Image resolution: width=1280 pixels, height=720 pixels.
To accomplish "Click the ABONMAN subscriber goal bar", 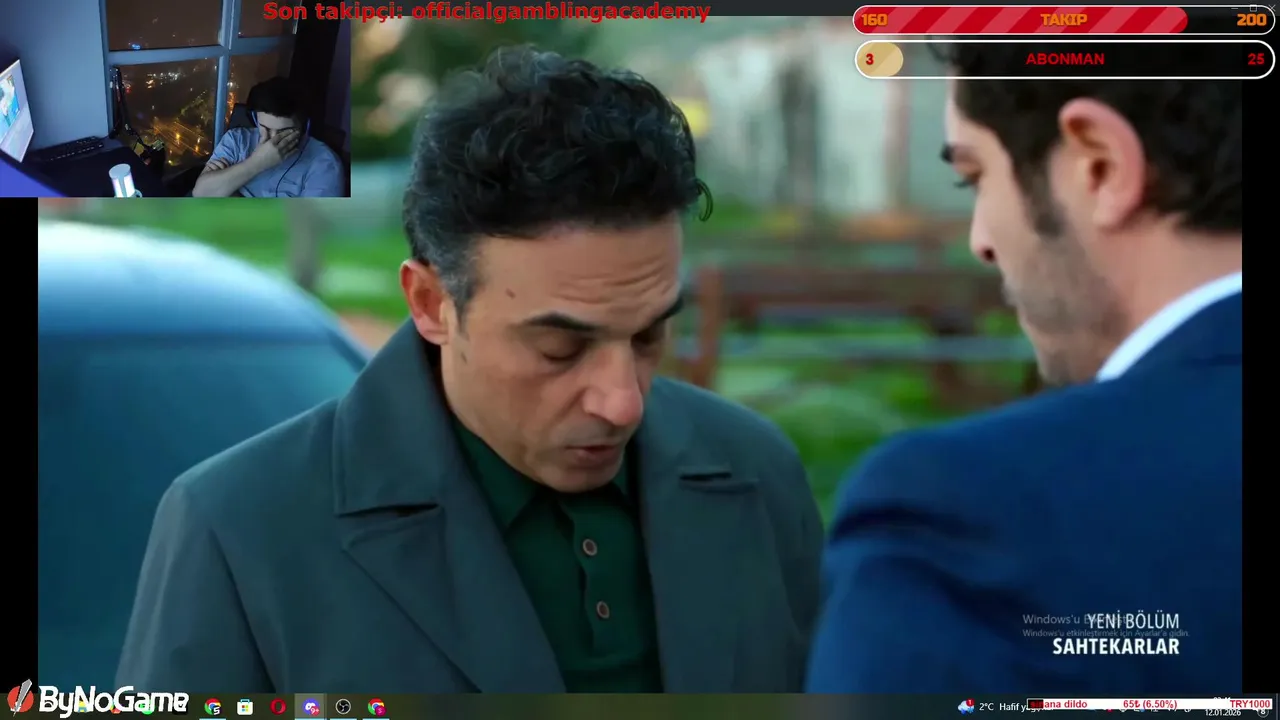I will [1064, 59].
